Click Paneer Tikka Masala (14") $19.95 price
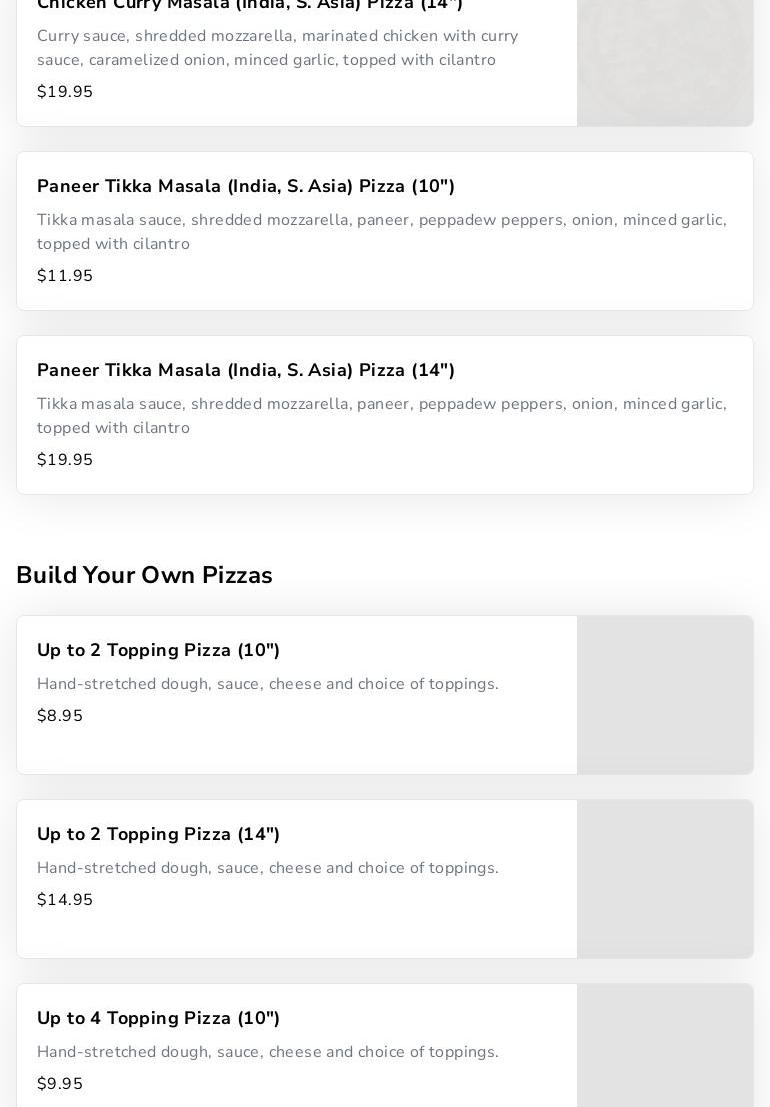770x1107 pixels. tap(65, 460)
